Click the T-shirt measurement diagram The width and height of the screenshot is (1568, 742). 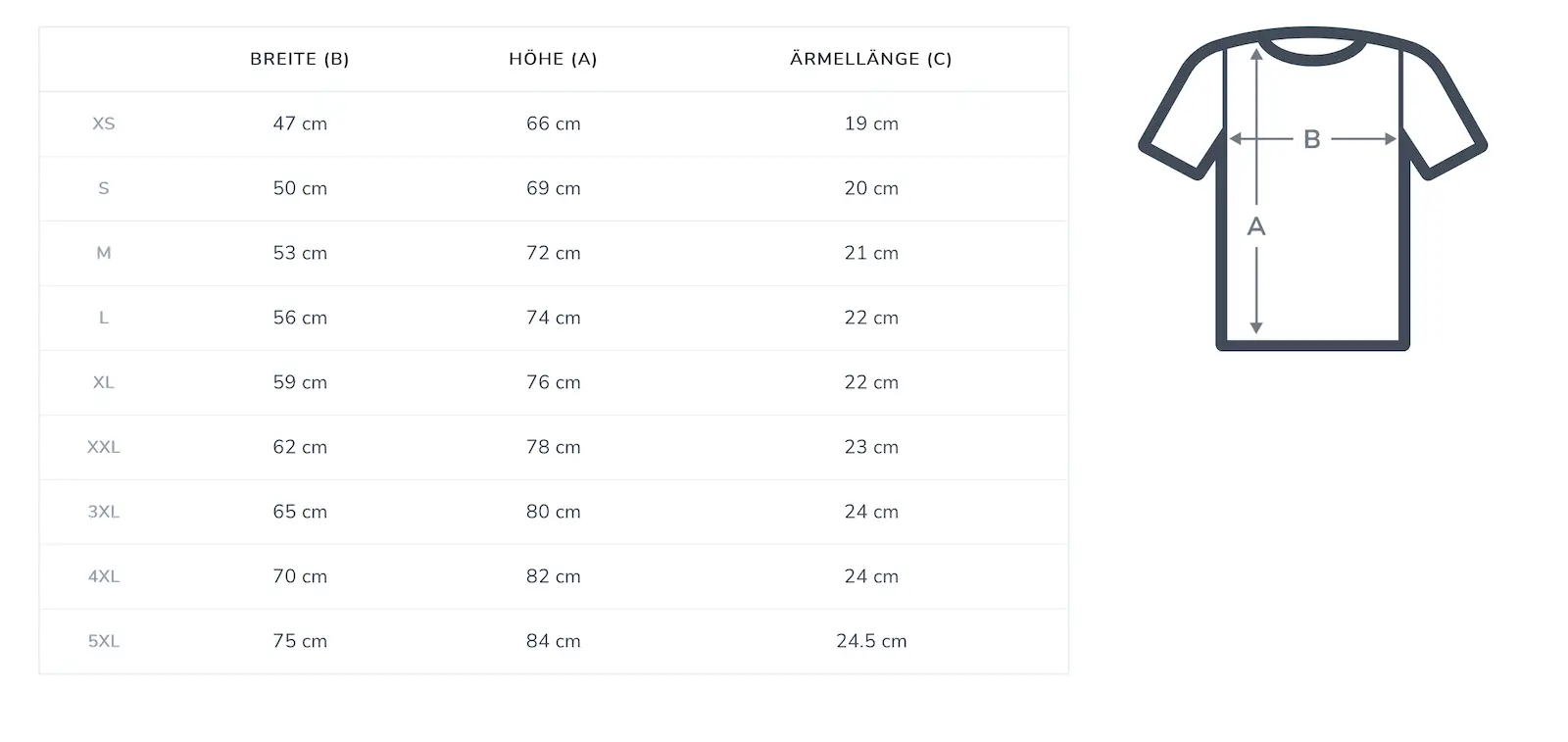tap(1312, 188)
